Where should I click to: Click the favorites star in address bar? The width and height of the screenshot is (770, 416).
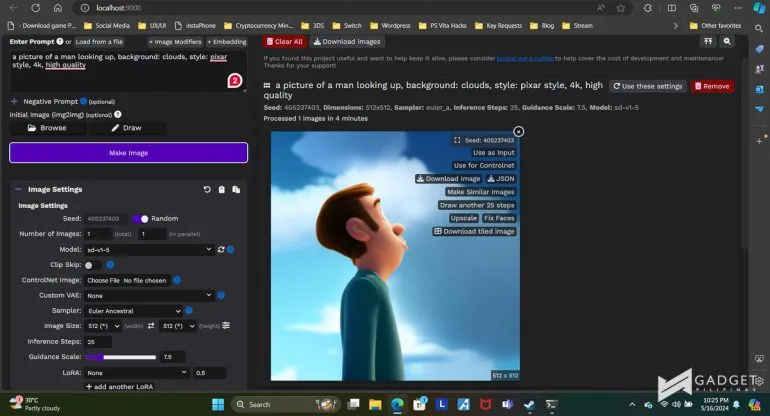[621, 8]
